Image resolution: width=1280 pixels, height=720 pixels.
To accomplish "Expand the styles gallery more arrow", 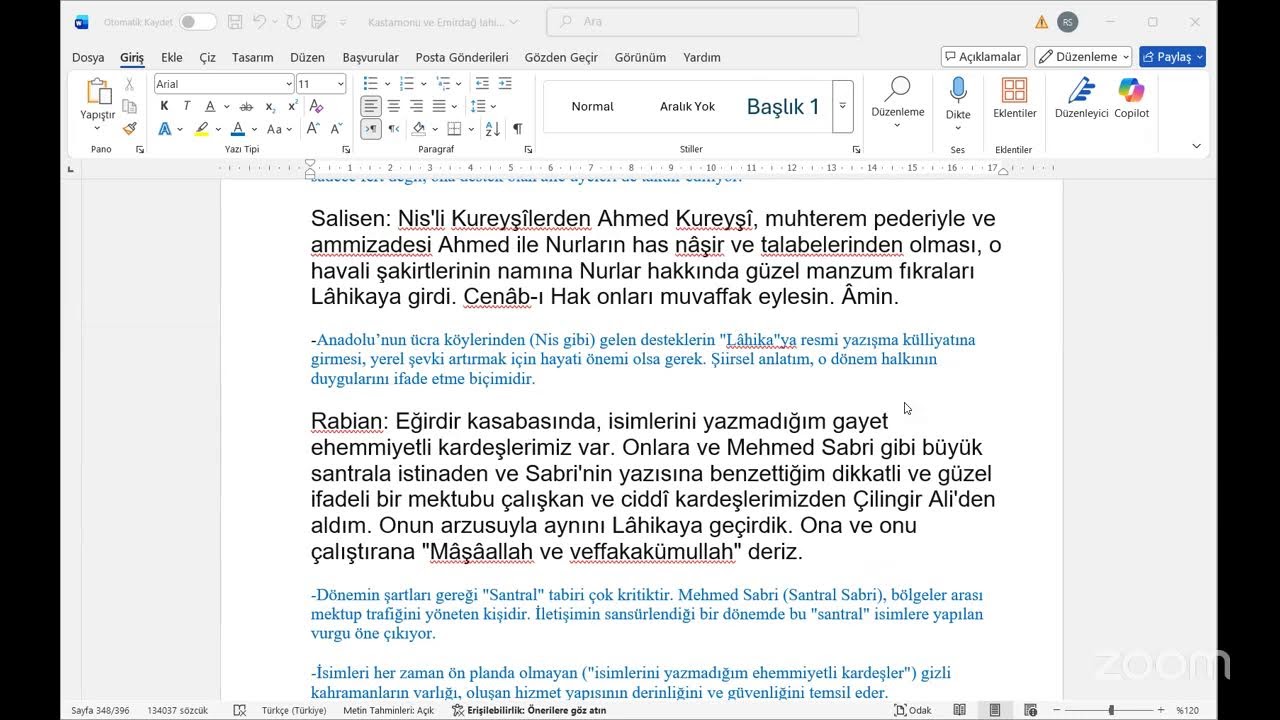I will pos(843,106).
